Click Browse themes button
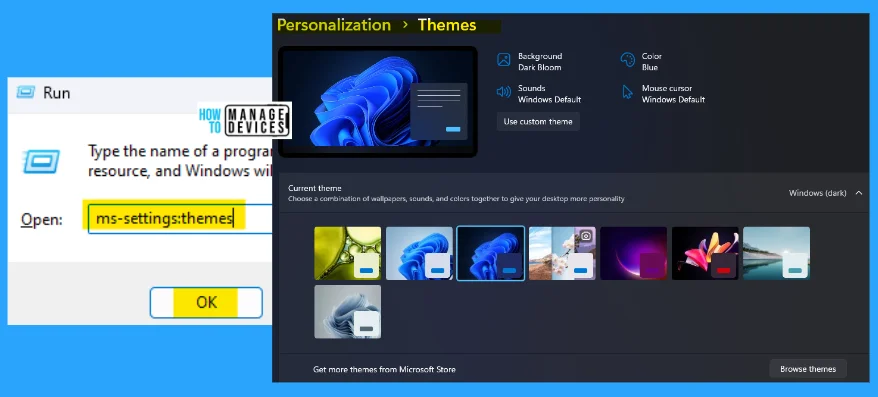 click(807, 369)
